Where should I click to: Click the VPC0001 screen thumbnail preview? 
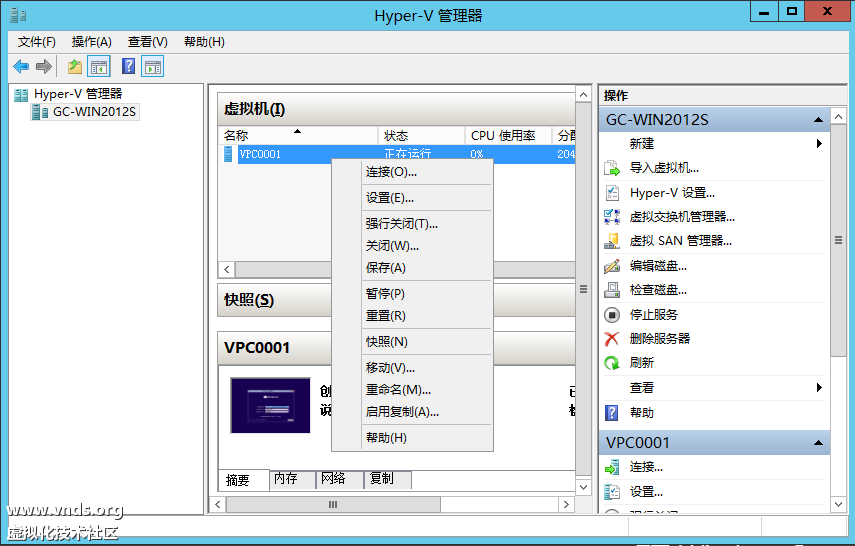(x=270, y=405)
